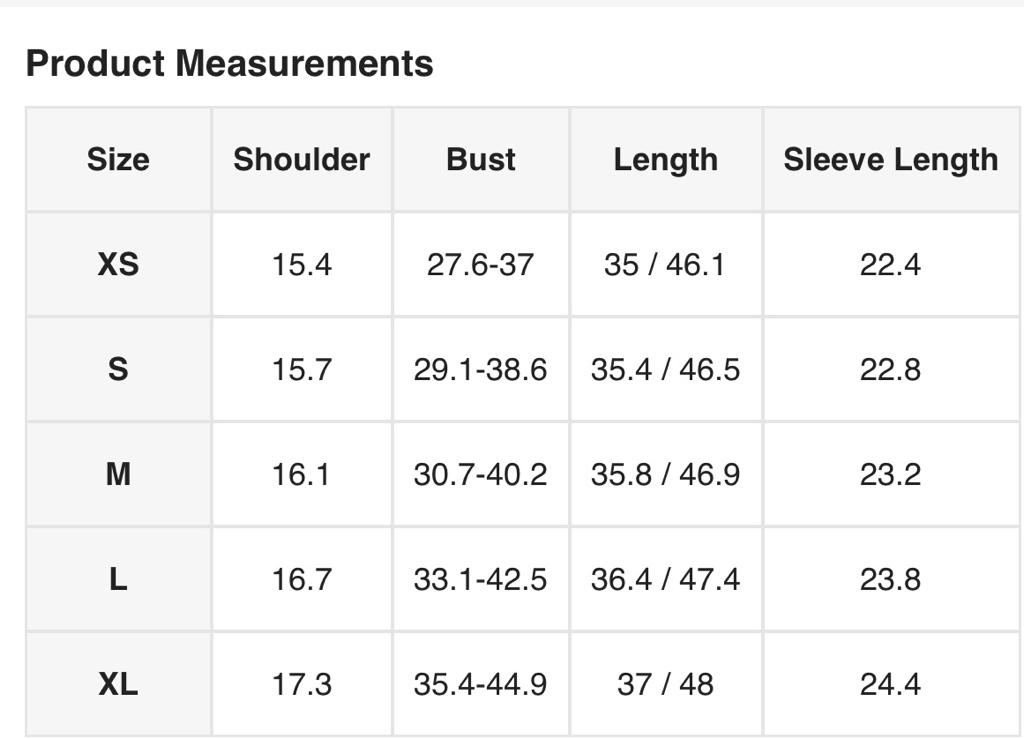Select the 22.4 sleeve length cell

890,265
